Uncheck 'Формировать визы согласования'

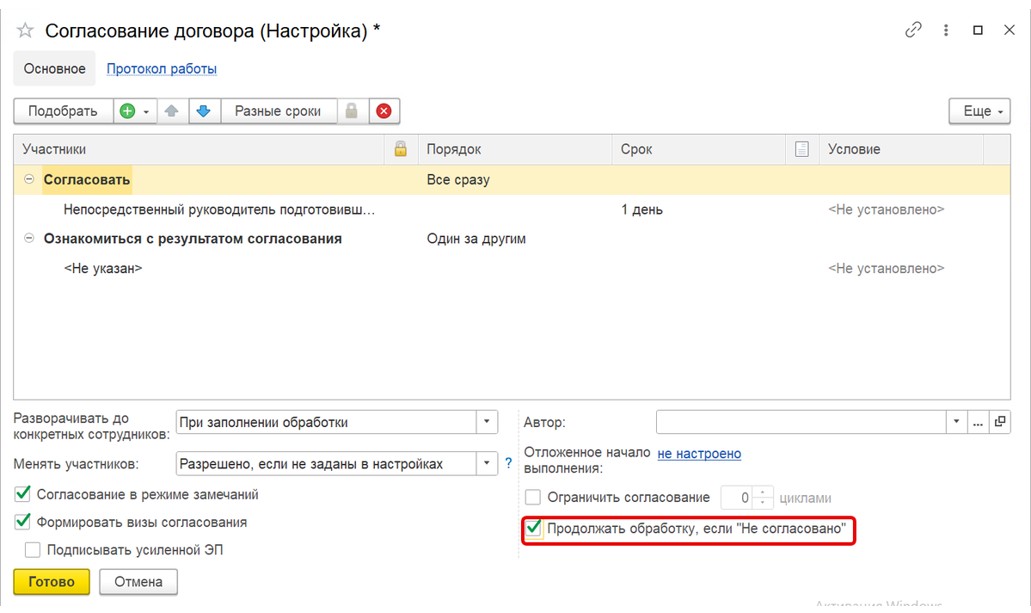click(23, 522)
